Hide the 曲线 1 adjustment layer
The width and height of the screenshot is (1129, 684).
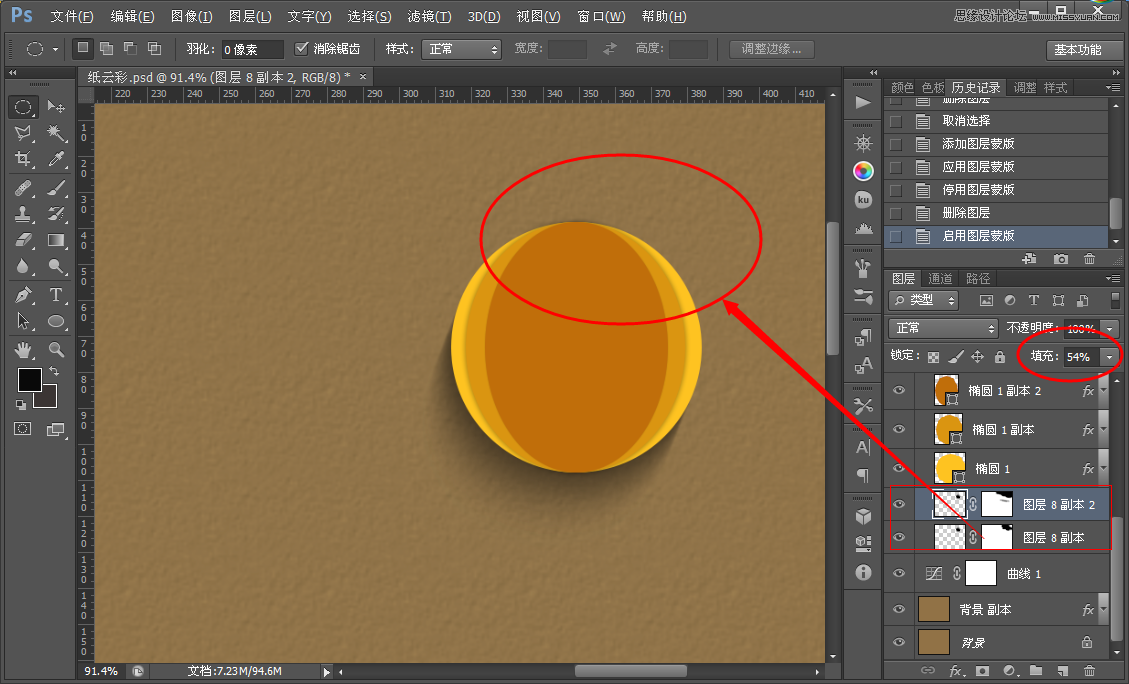pos(899,573)
